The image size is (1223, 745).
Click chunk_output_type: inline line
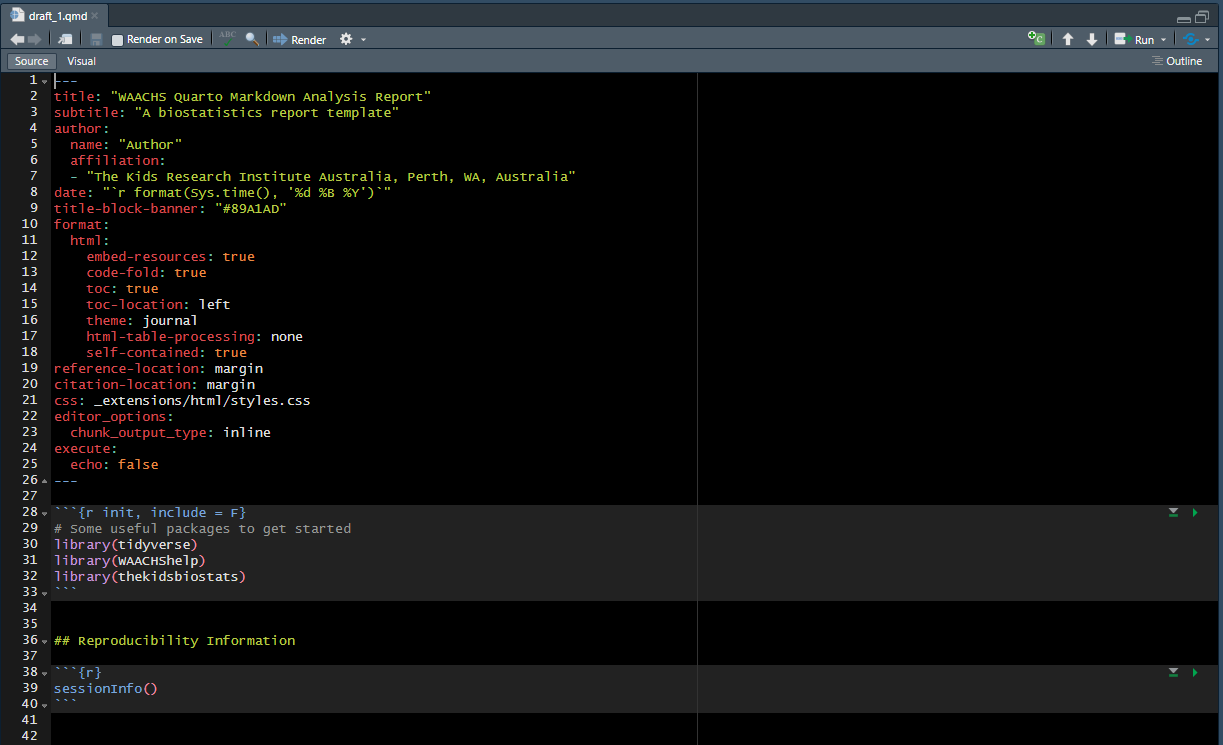[170, 432]
